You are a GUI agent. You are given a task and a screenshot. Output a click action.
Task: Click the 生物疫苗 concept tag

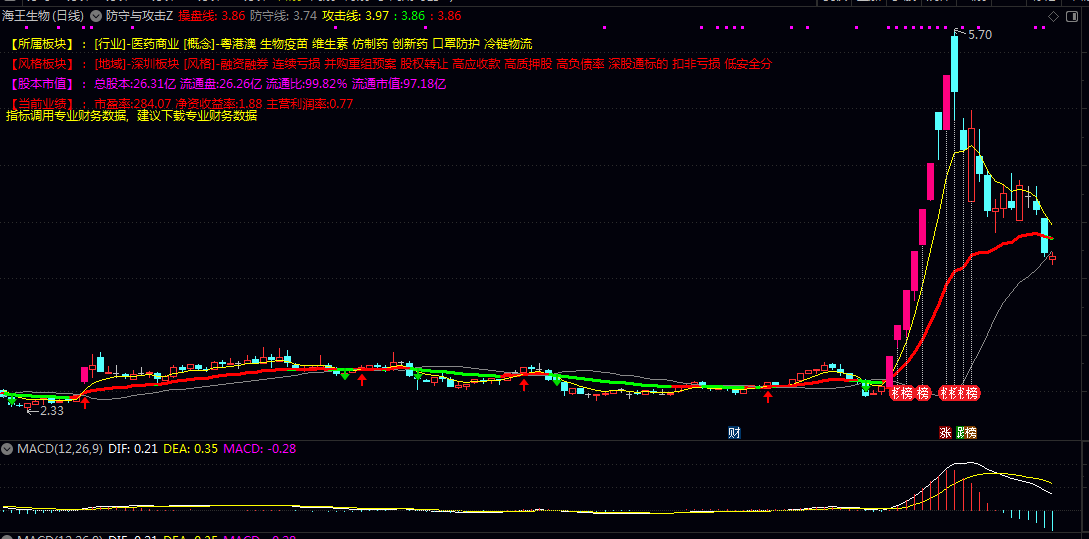[x=285, y=44]
